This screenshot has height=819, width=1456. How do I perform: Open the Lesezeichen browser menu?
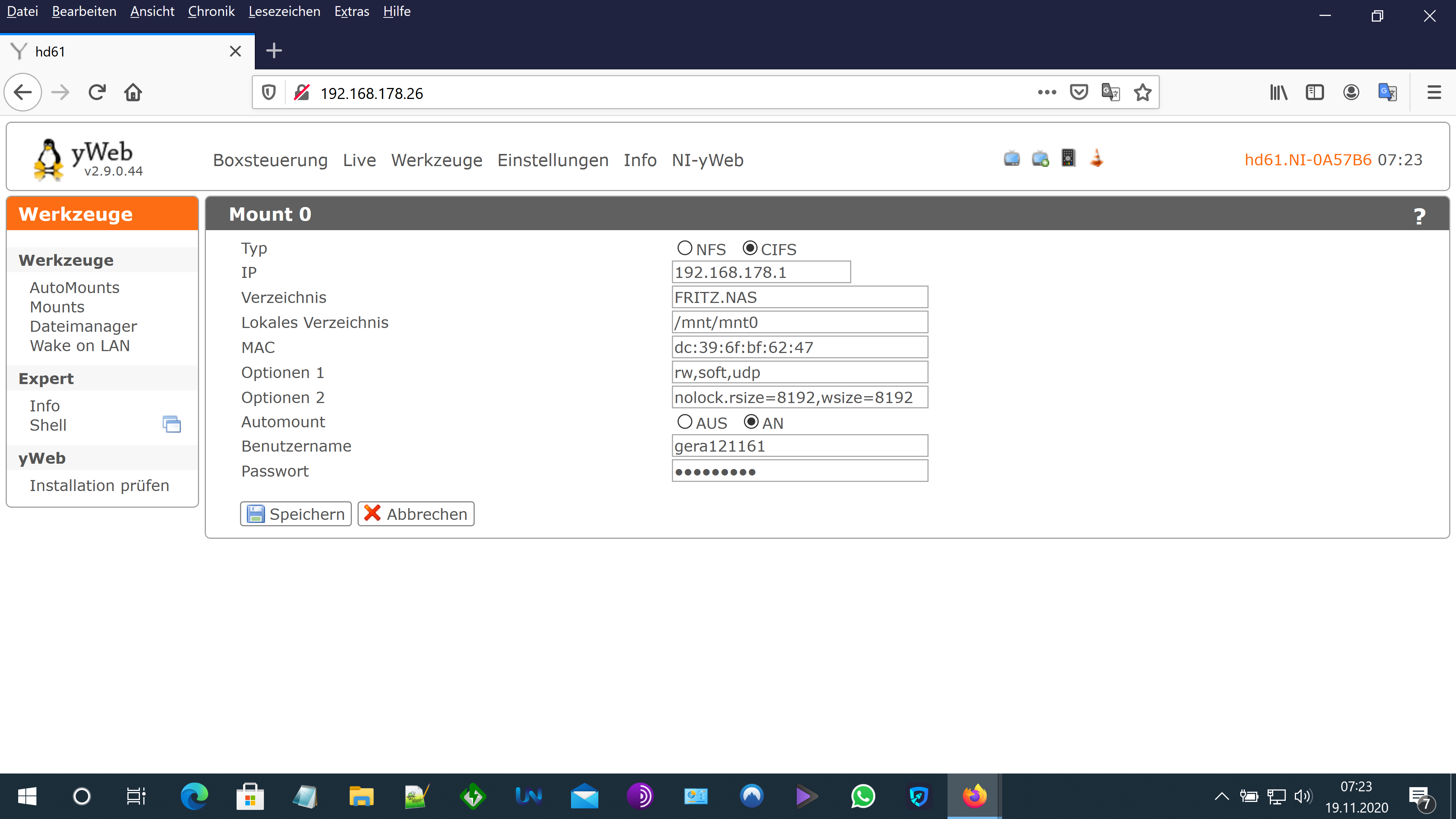click(x=284, y=11)
